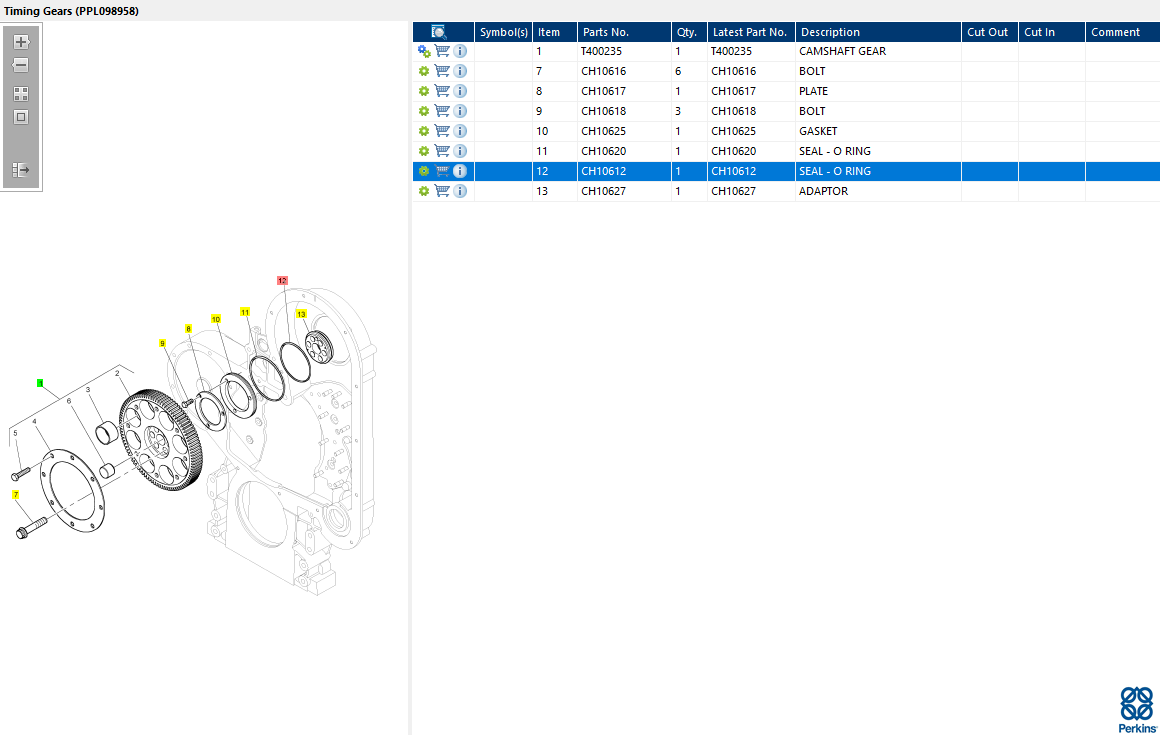
Task: Click the red highlighted callout 12
Action: 282,281
